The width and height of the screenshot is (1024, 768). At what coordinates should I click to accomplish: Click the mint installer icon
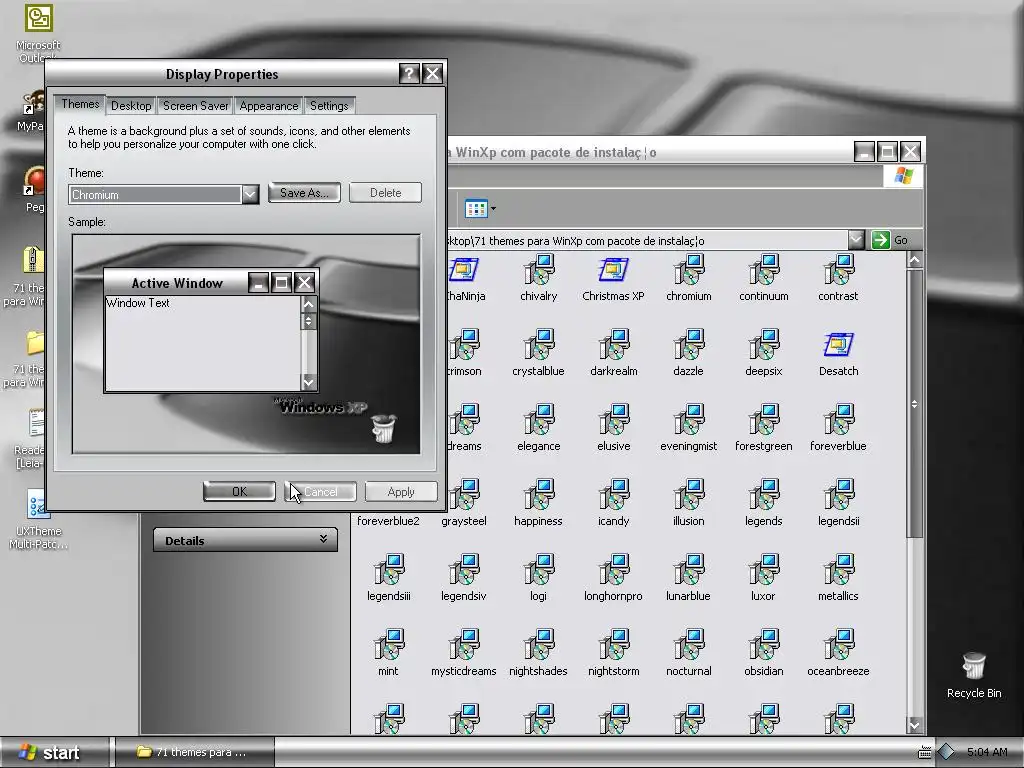(x=389, y=645)
